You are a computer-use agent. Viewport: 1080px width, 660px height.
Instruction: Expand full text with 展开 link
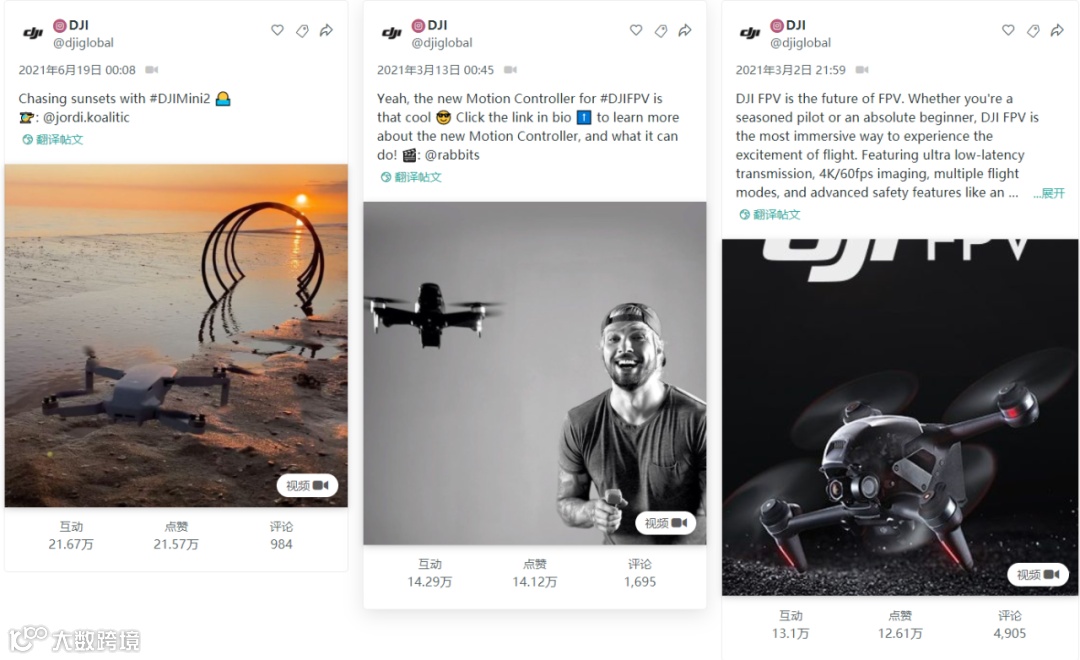(x=1049, y=193)
